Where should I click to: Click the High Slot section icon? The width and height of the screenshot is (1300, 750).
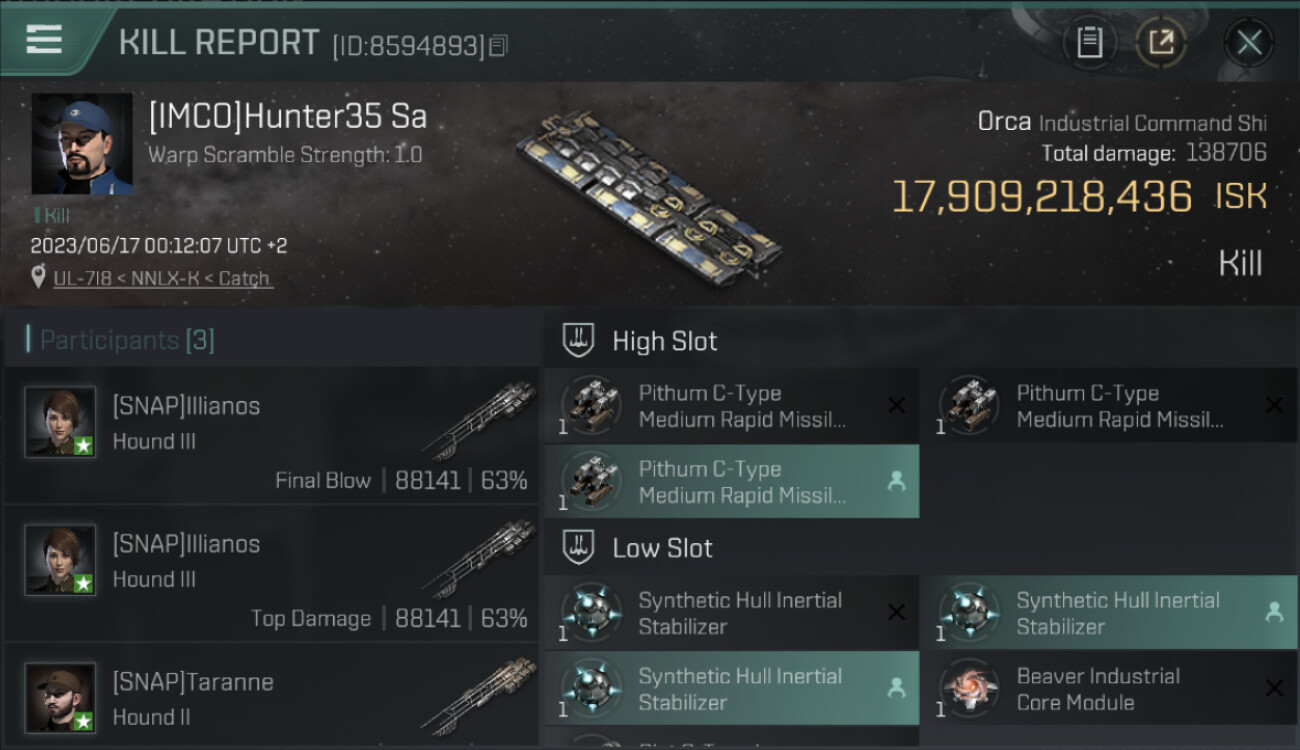tap(579, 341)
